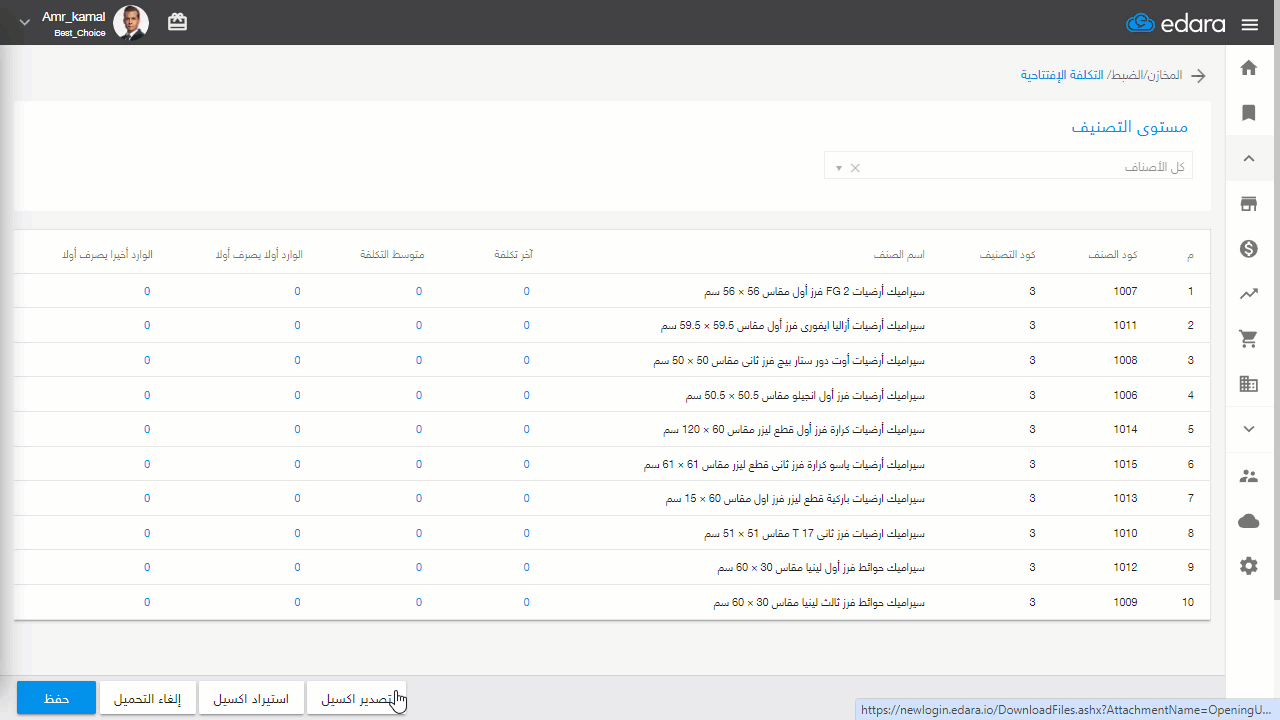Expand the user account dropdown chevron
Viewport: 1280px width, 720px height.
pos(25,23)
